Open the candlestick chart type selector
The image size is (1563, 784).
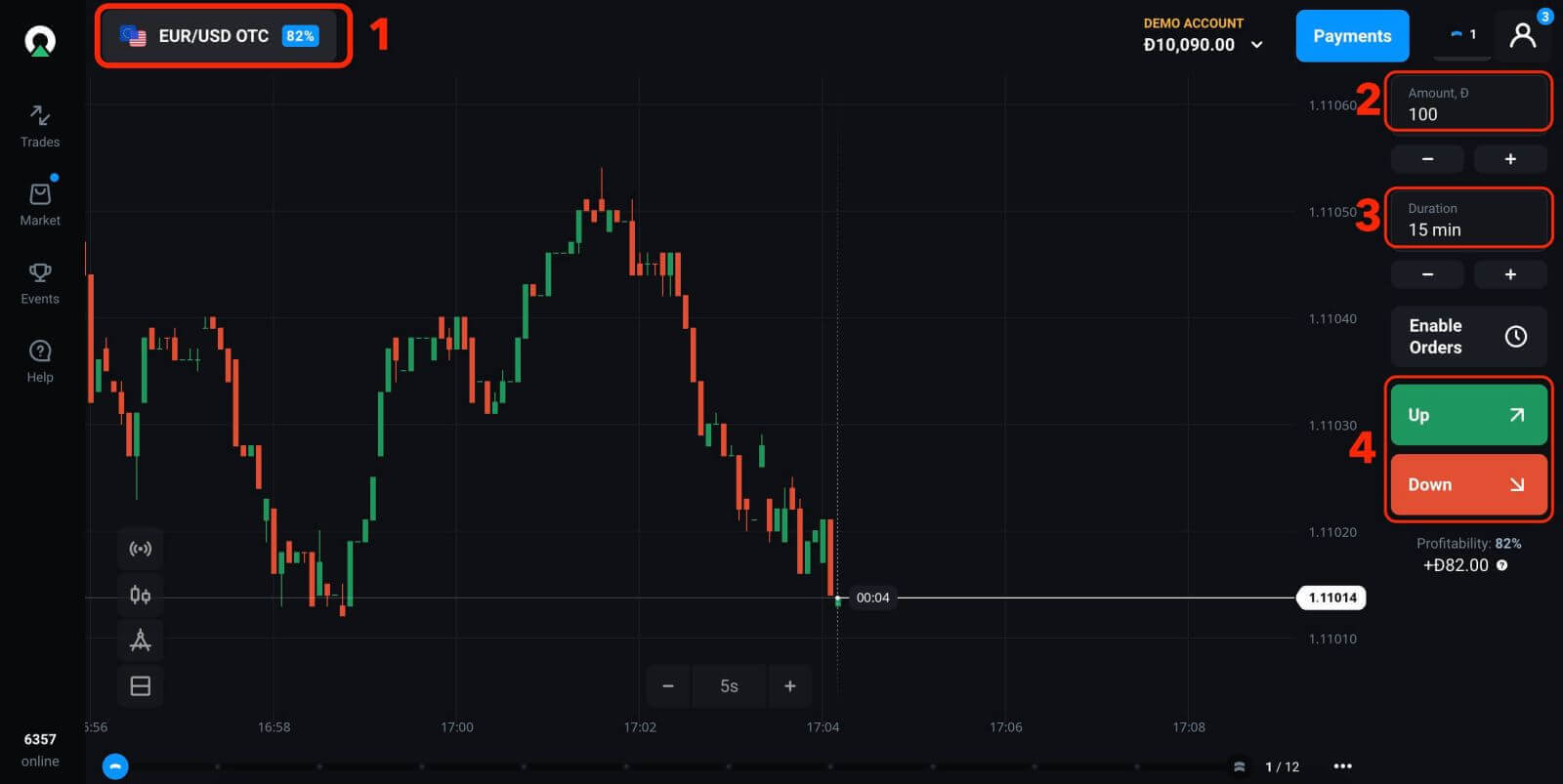point(141,595)
